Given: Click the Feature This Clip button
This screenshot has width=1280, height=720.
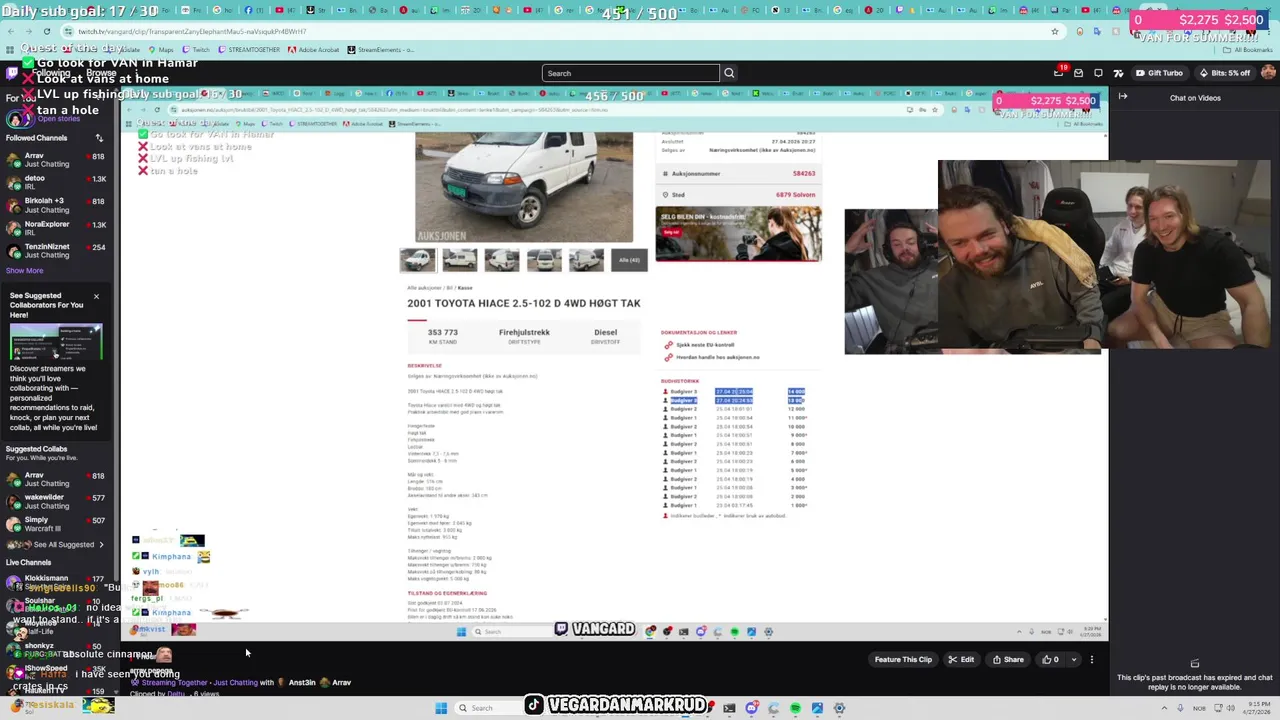Looking at the screenshot, I should click(x=903, y=659).
